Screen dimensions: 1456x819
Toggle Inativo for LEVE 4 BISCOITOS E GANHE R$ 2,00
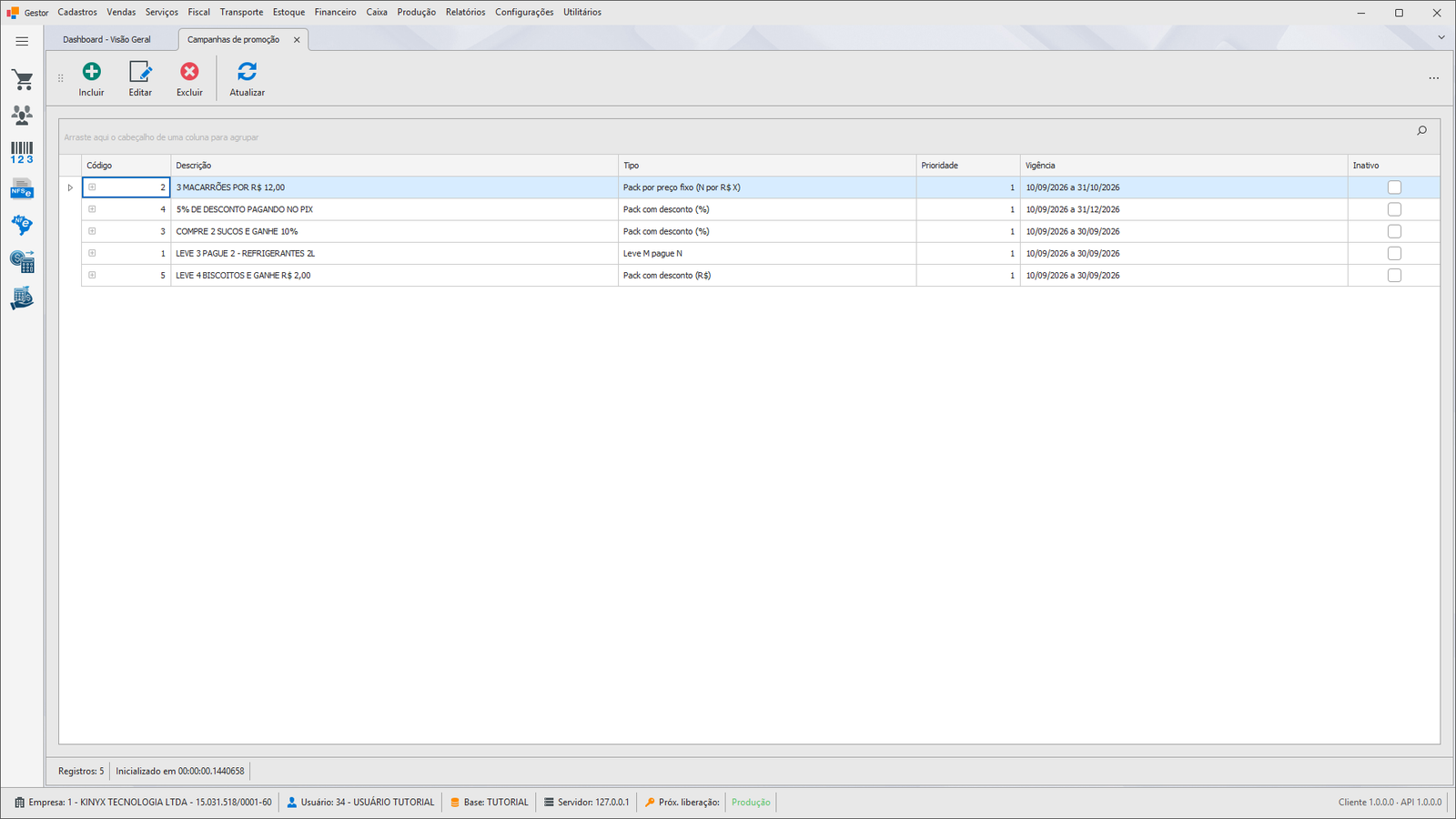coord(1394,276)
